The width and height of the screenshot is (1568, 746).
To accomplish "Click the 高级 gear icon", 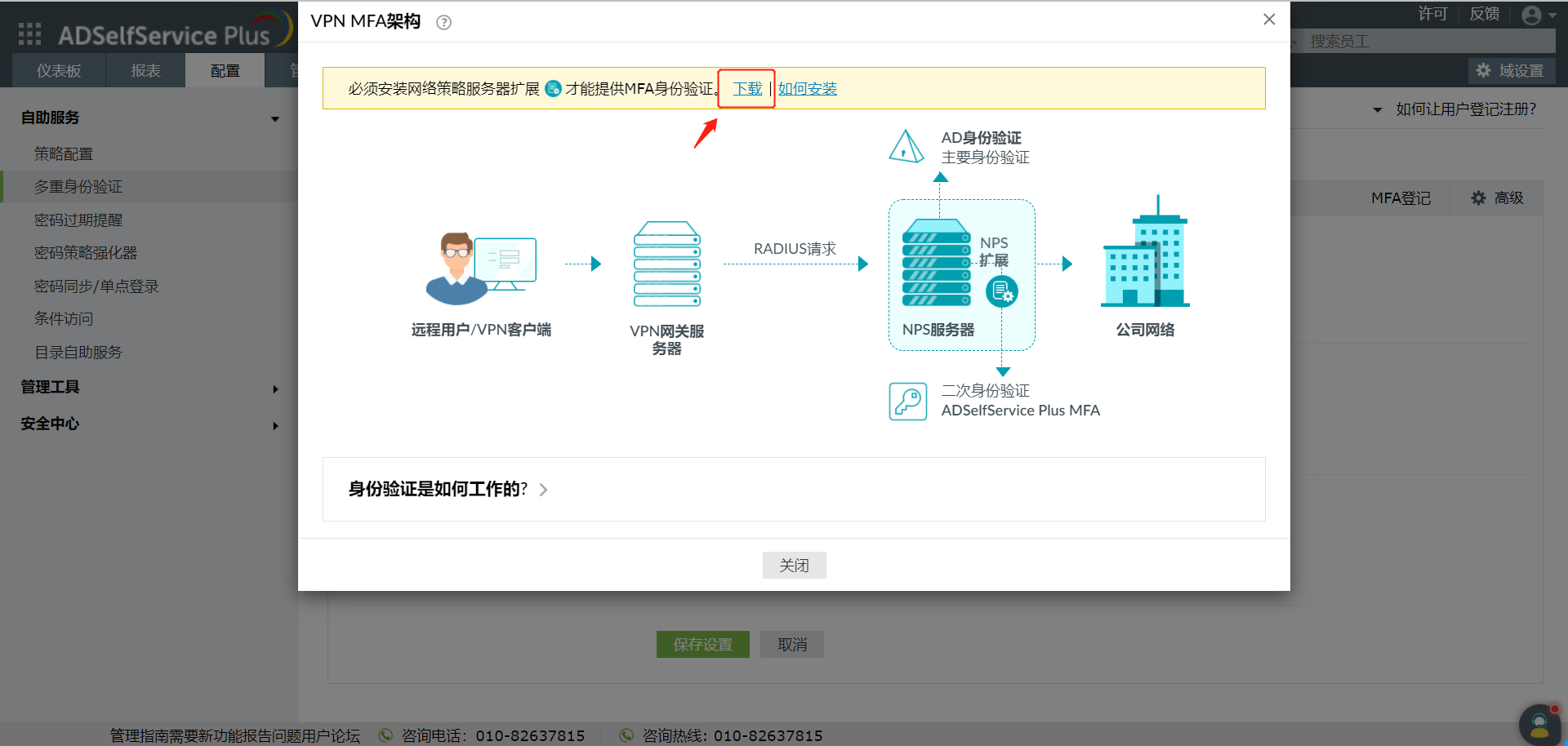I will (1478, 198).
